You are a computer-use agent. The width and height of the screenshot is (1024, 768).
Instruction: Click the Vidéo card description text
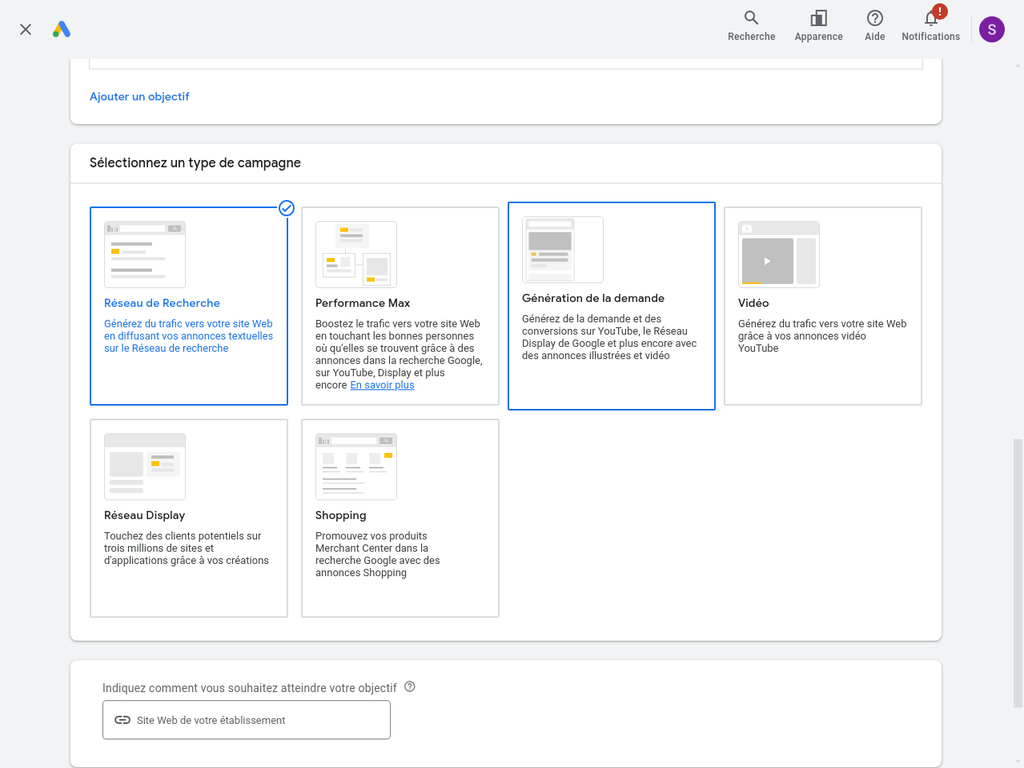pyautogui.click(x=822, y=336)
